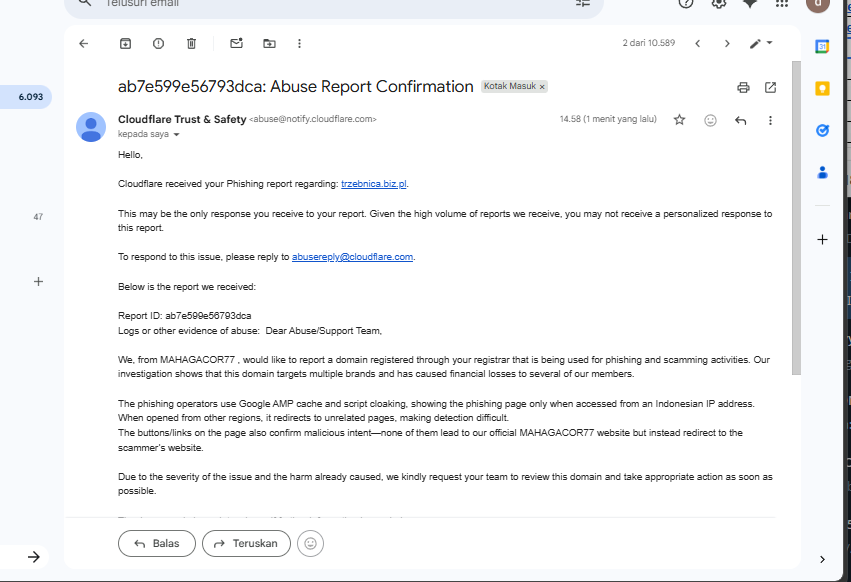Image resolution: width=851 pixels, height=582 pixels.
Task: Open Google apps grid
Action: point(782,3)
